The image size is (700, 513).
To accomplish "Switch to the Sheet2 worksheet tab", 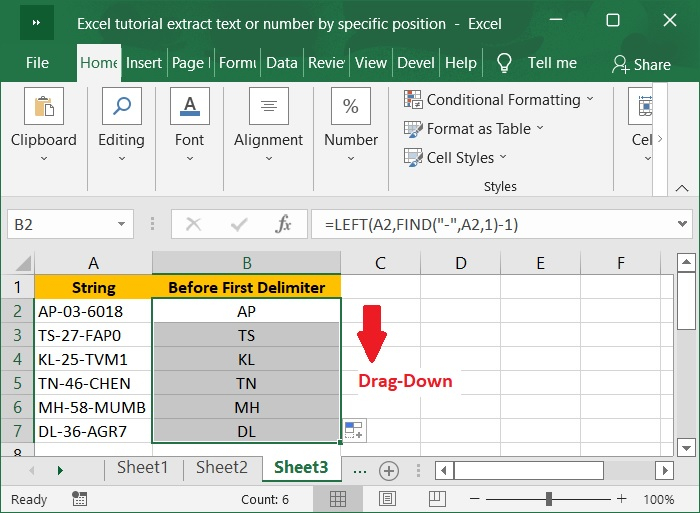I will click(221, 468).
